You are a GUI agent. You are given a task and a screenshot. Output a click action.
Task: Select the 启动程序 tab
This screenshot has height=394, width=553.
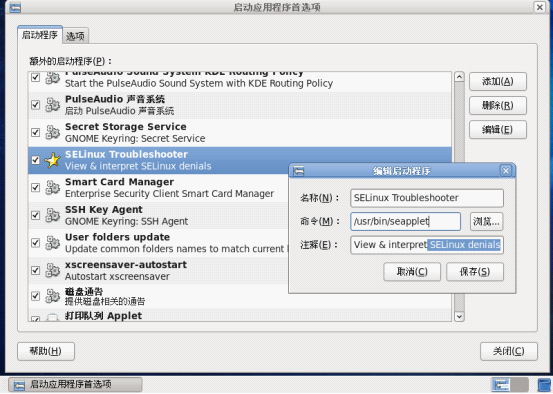[x=40, y=35]
